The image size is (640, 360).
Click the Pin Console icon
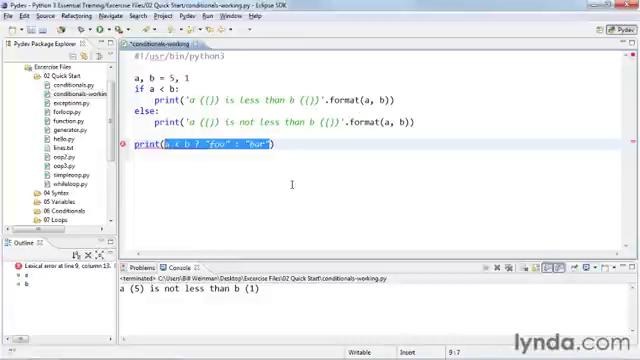574,268
